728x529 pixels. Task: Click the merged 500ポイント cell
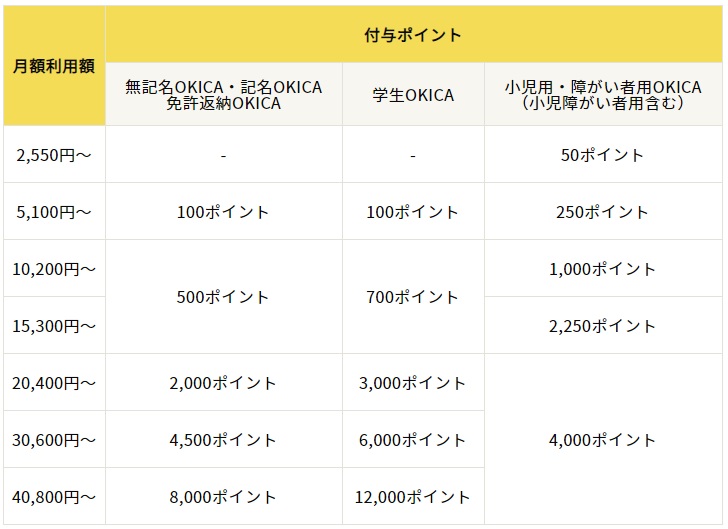(x=224, y=297)
